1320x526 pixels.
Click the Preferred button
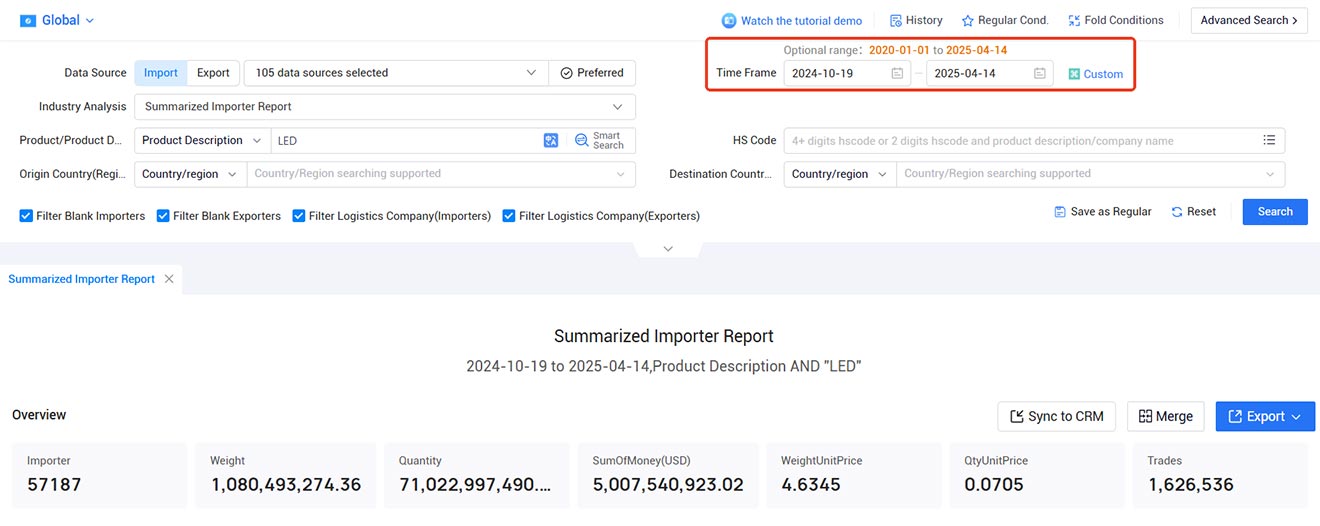(592, 73)
